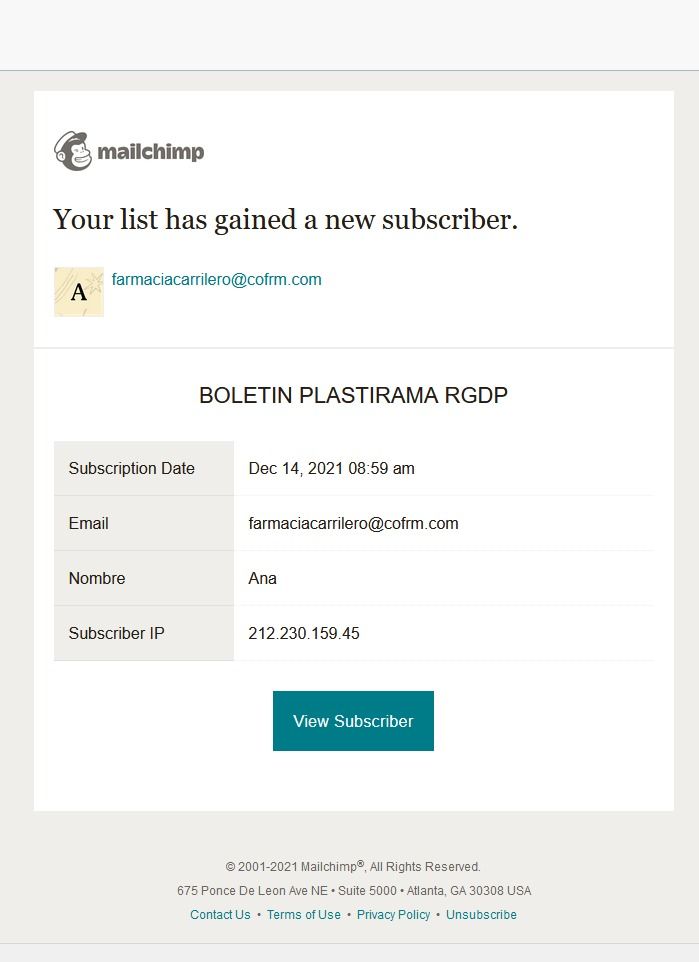Open the Privacy Policy link

pyautogui.click(x=393, y=915)
